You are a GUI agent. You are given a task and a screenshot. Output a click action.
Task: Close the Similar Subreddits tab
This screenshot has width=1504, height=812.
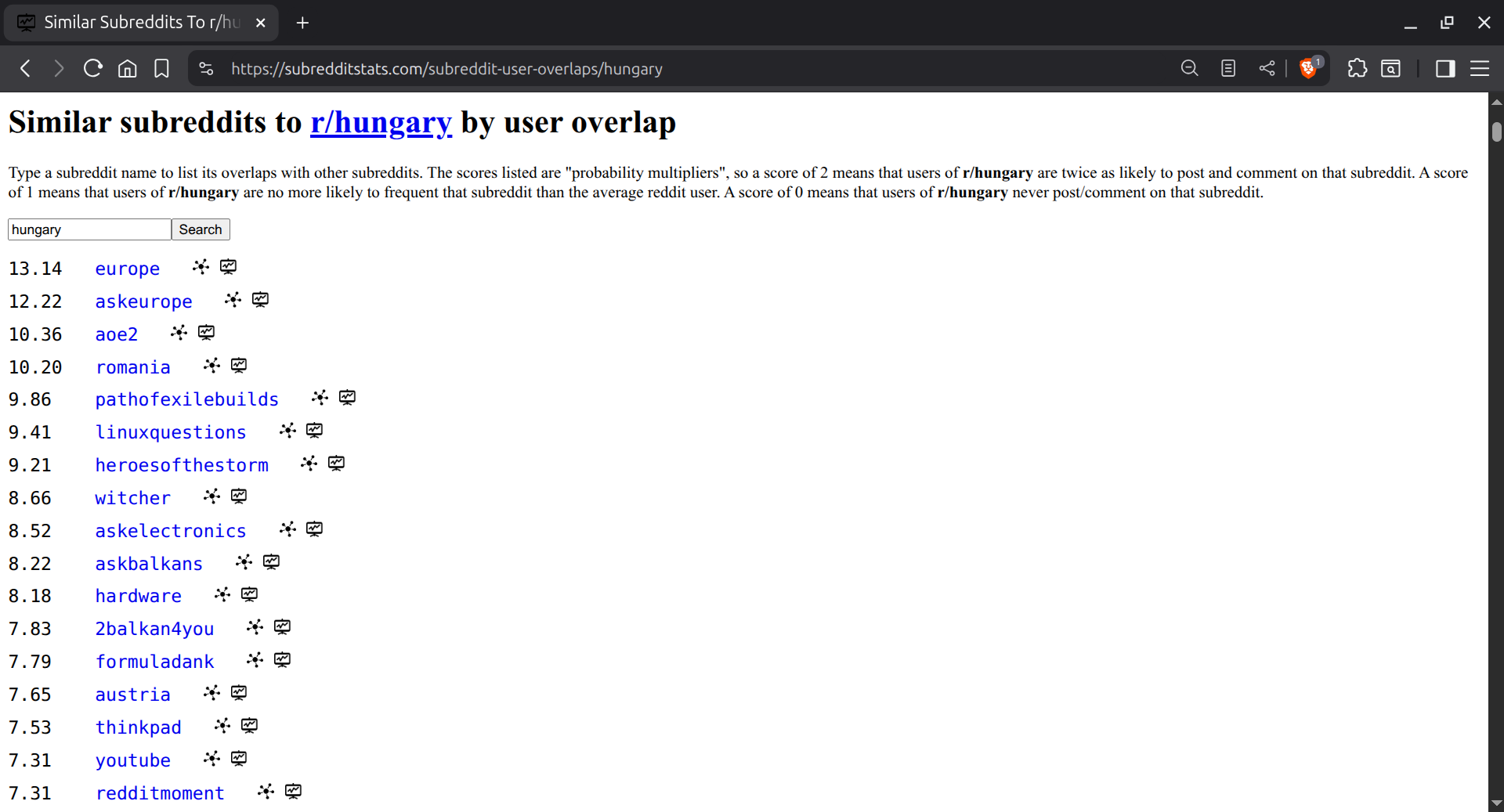tap(261, 23)
